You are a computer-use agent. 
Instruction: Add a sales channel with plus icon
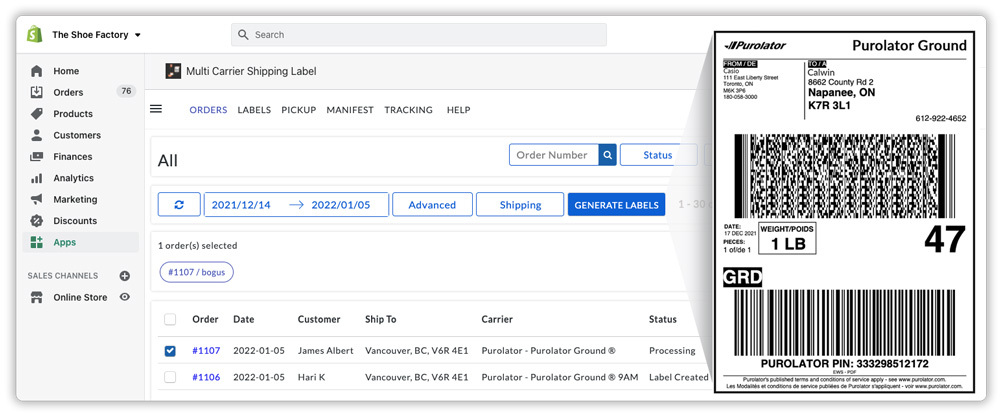(x=124, y=276)
